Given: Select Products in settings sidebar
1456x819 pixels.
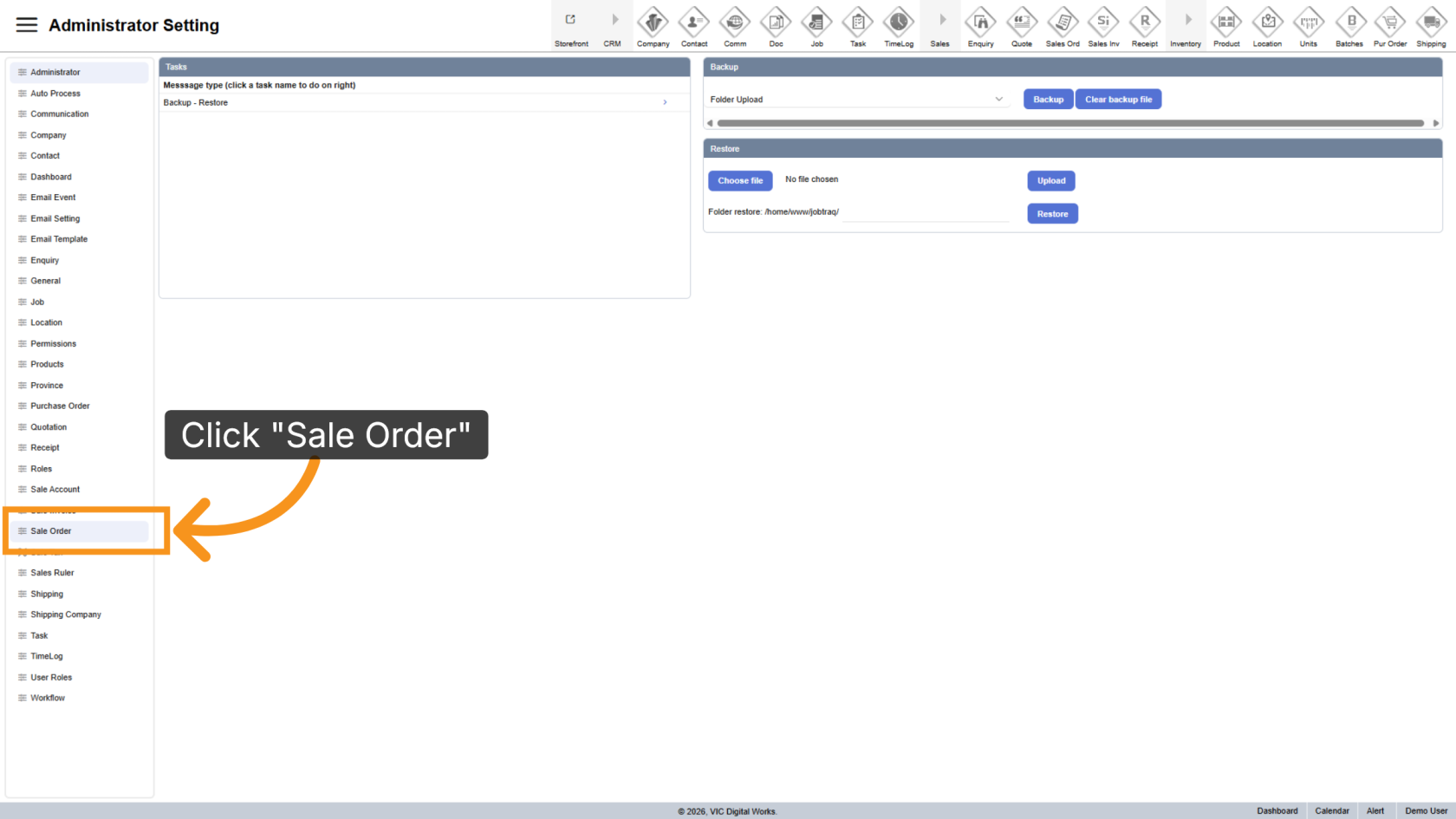Looking at the screenshot, I should click(x=79, y=365).
